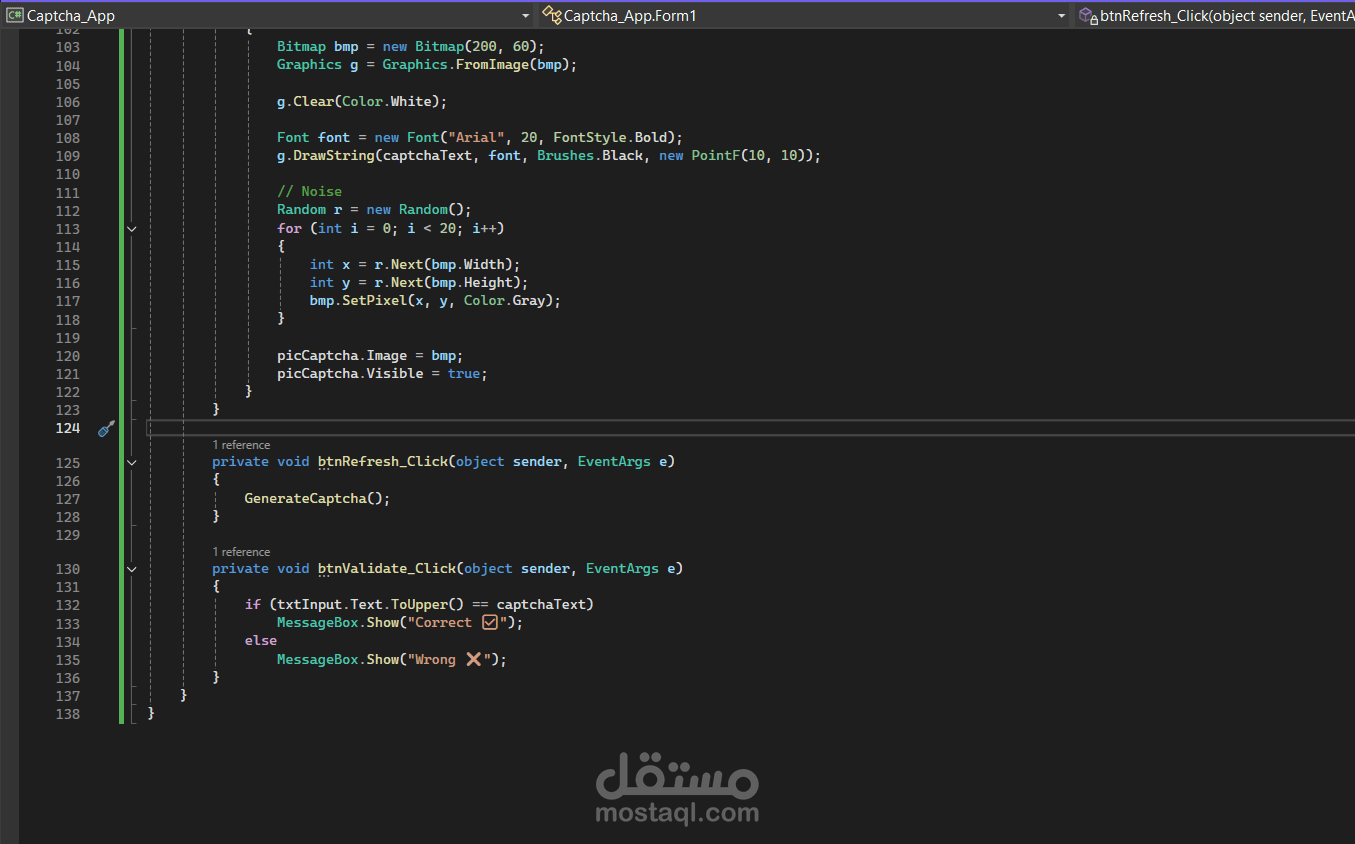
Task: Click the GenerateCaptcha(); call on line 126
Action: tap(317, 498)
